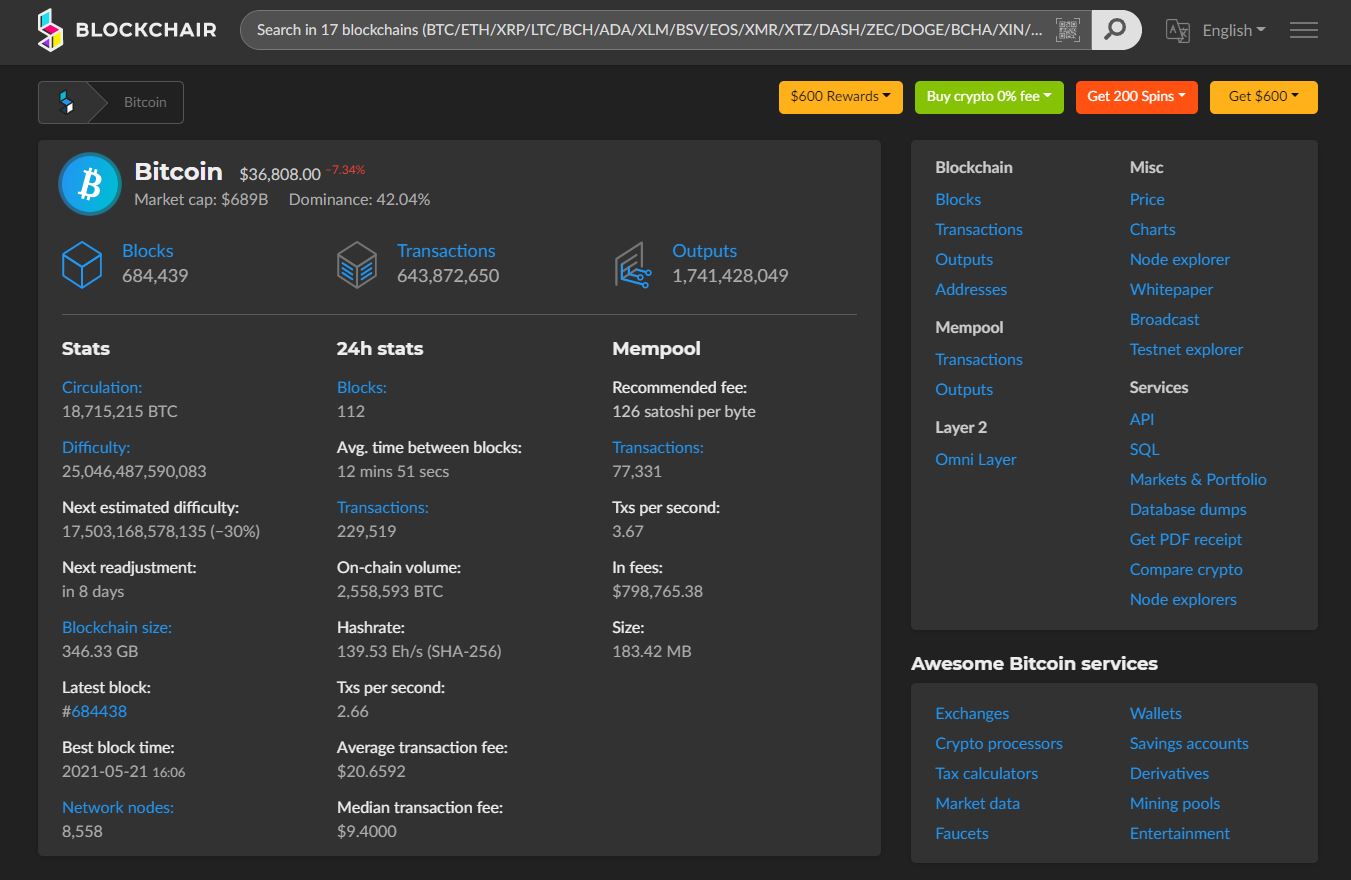Open latest block 684438 link
This screenshot has height=880, width=1351.
tap(99, 711)
